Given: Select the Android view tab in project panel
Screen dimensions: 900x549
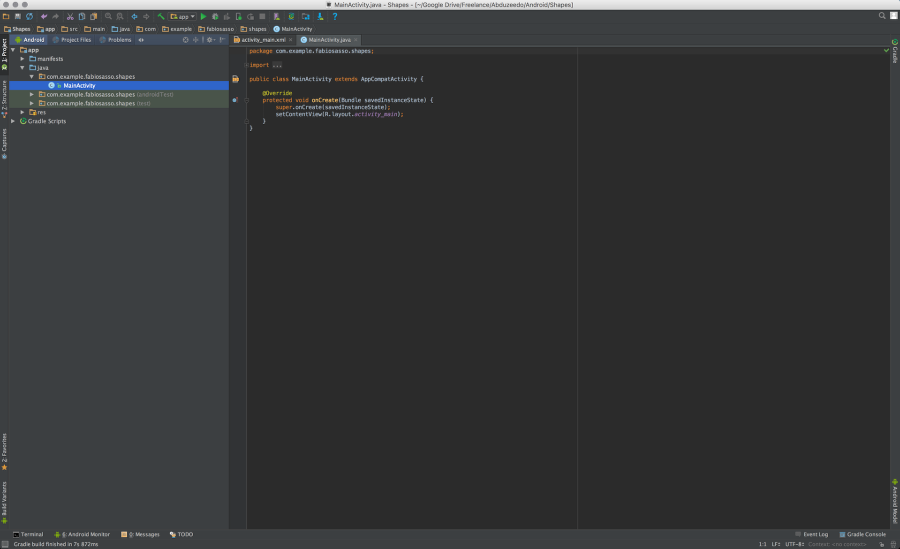Looking at the screenshot, I should click(29, 40).
